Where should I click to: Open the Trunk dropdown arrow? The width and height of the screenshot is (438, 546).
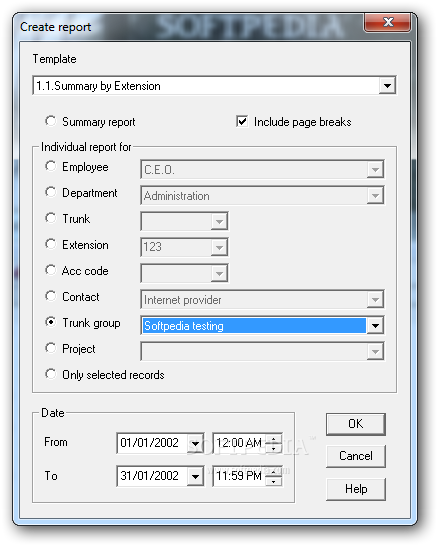tap(219, 221)
